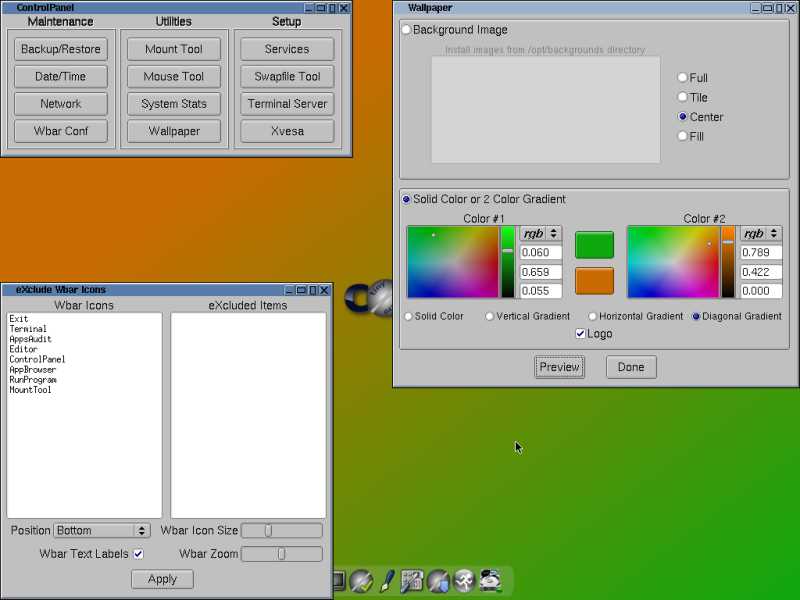Adjust the Wbar Zoom slider
Image resolution: width=800 pixels, height=600 pixels.
click(281, 554)
